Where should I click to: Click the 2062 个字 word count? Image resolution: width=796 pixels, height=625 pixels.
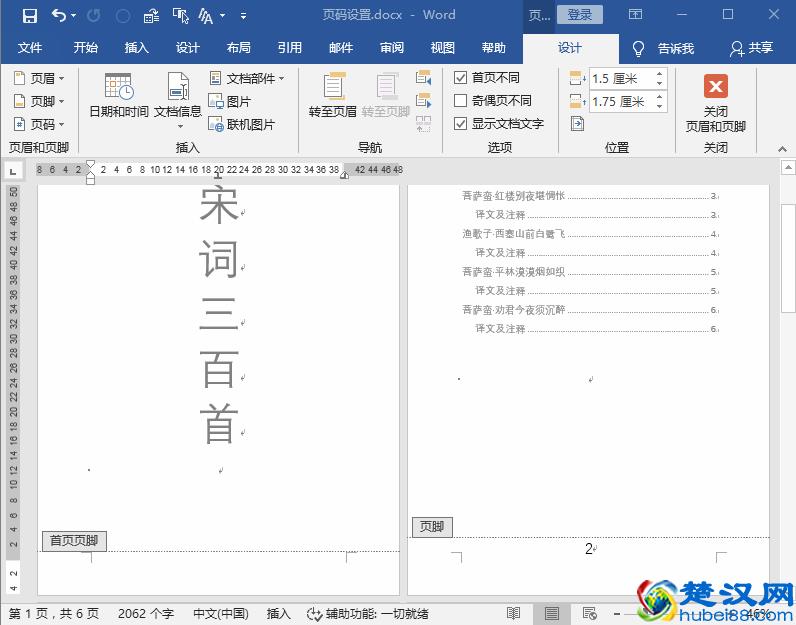(x=146, y=614)
